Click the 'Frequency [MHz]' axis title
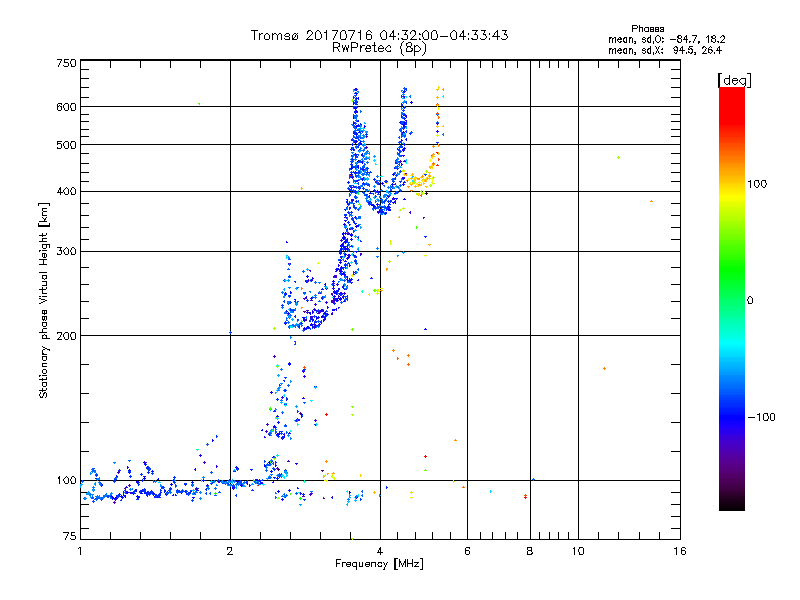The height and width of the screenshot is (600, 800). click(379, 564)
